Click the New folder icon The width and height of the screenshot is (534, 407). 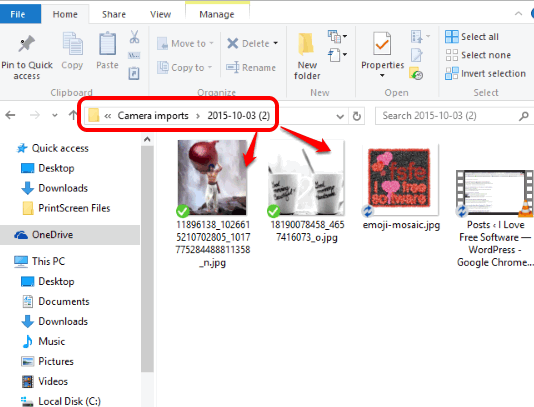(306, 44)
